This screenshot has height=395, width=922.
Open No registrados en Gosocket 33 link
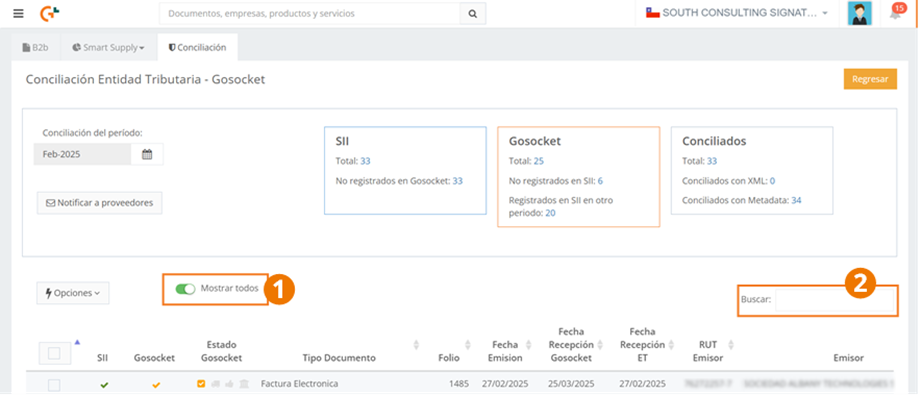(457, 181)
